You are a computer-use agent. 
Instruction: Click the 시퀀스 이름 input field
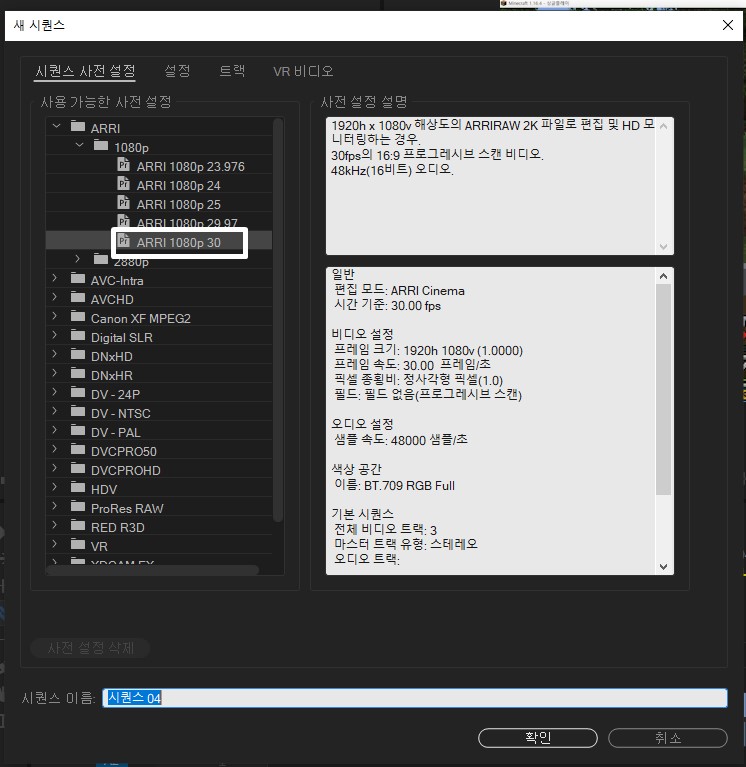[x=415, y=698]
